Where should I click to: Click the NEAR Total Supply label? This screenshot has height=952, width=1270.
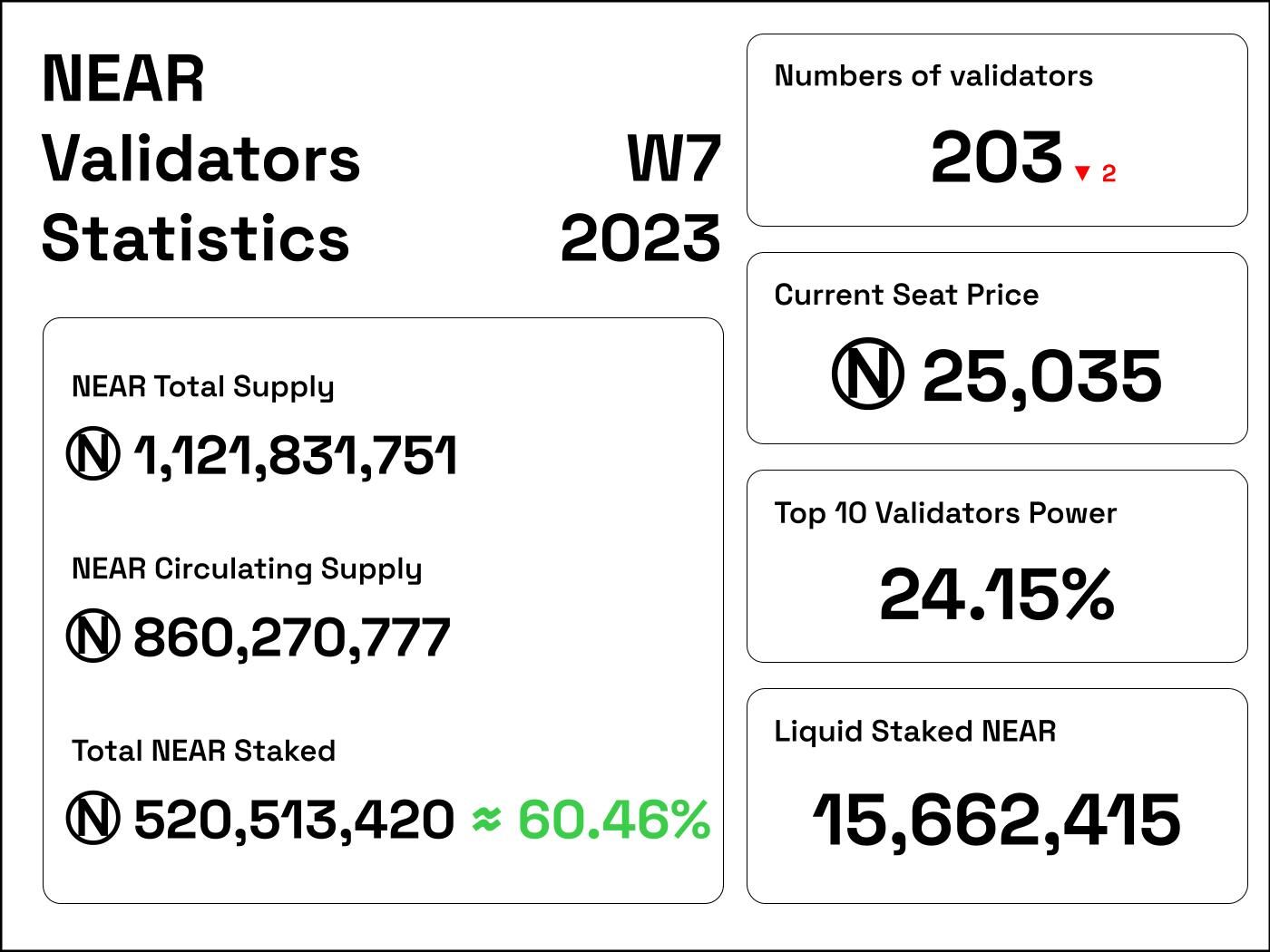tap(203, 387)
